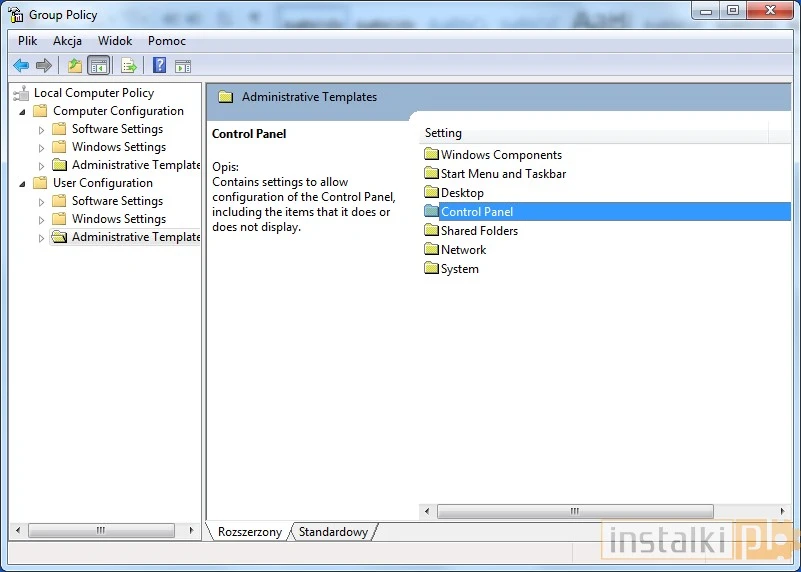
Task: Click the right pane horizontal scrollbar
Action: pyautogui.click(x=604, y=511)
